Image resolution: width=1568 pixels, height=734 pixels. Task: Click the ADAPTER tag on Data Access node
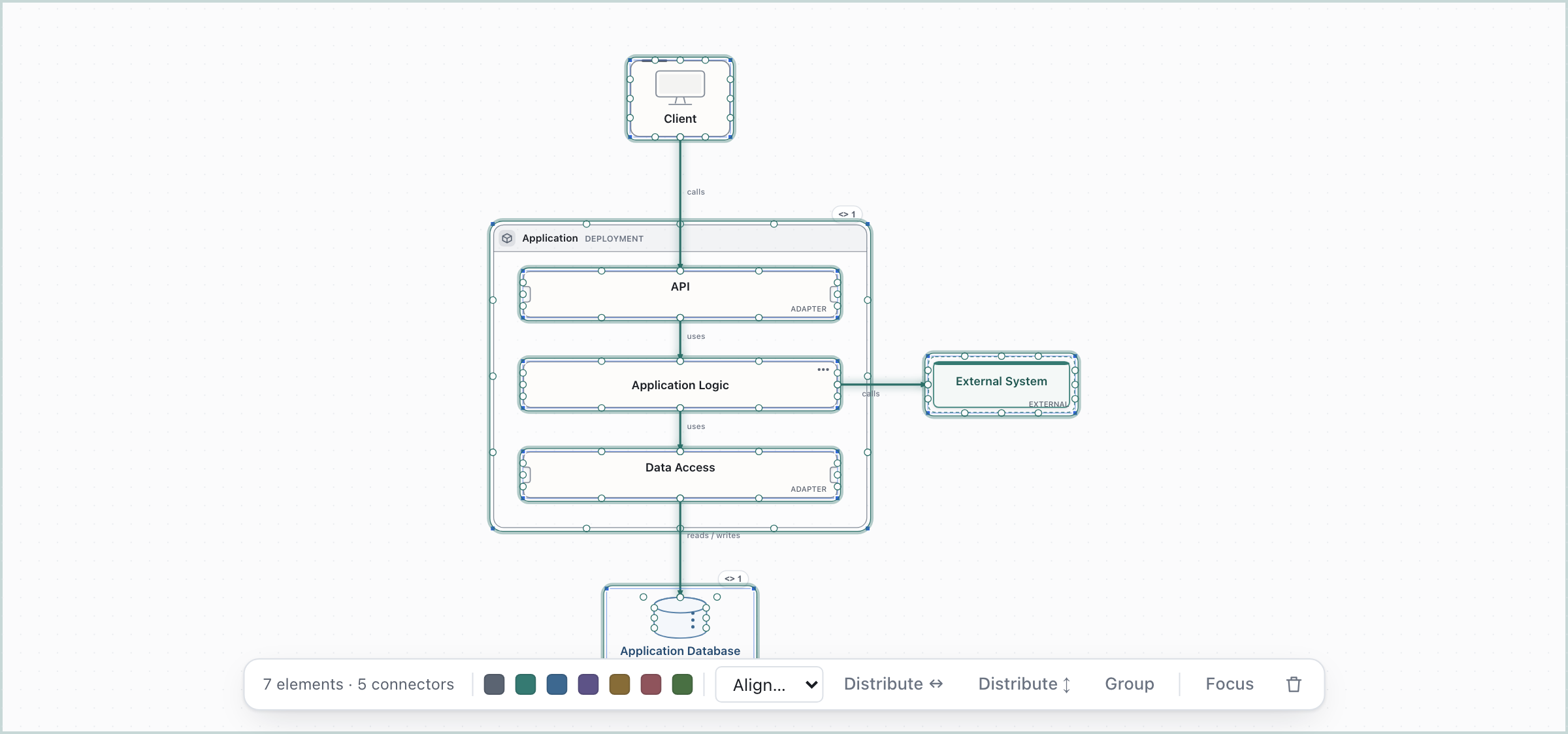pos(809,489)
